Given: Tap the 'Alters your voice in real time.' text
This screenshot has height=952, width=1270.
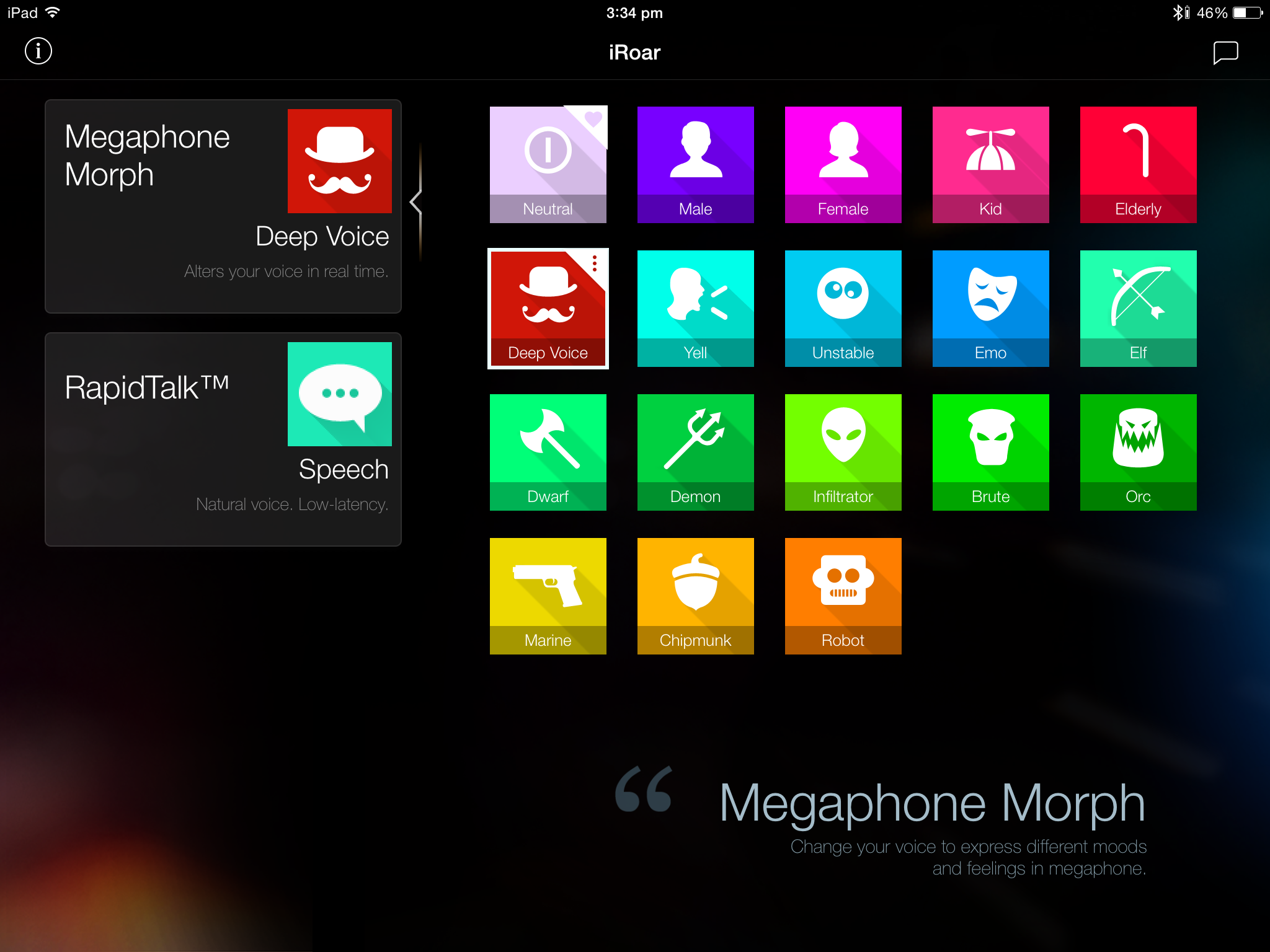Looking at the screenshot, I should tap(286, 271).
